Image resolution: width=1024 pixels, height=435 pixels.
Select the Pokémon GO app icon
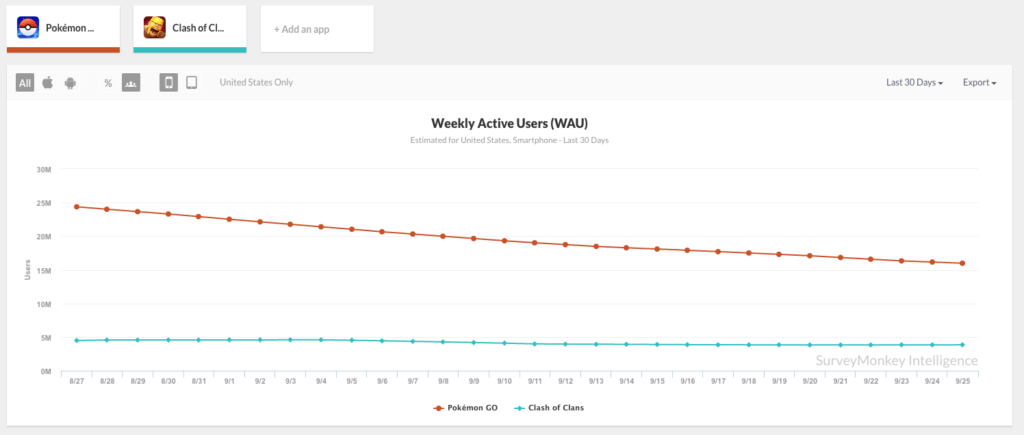click(x=28, y=27)
